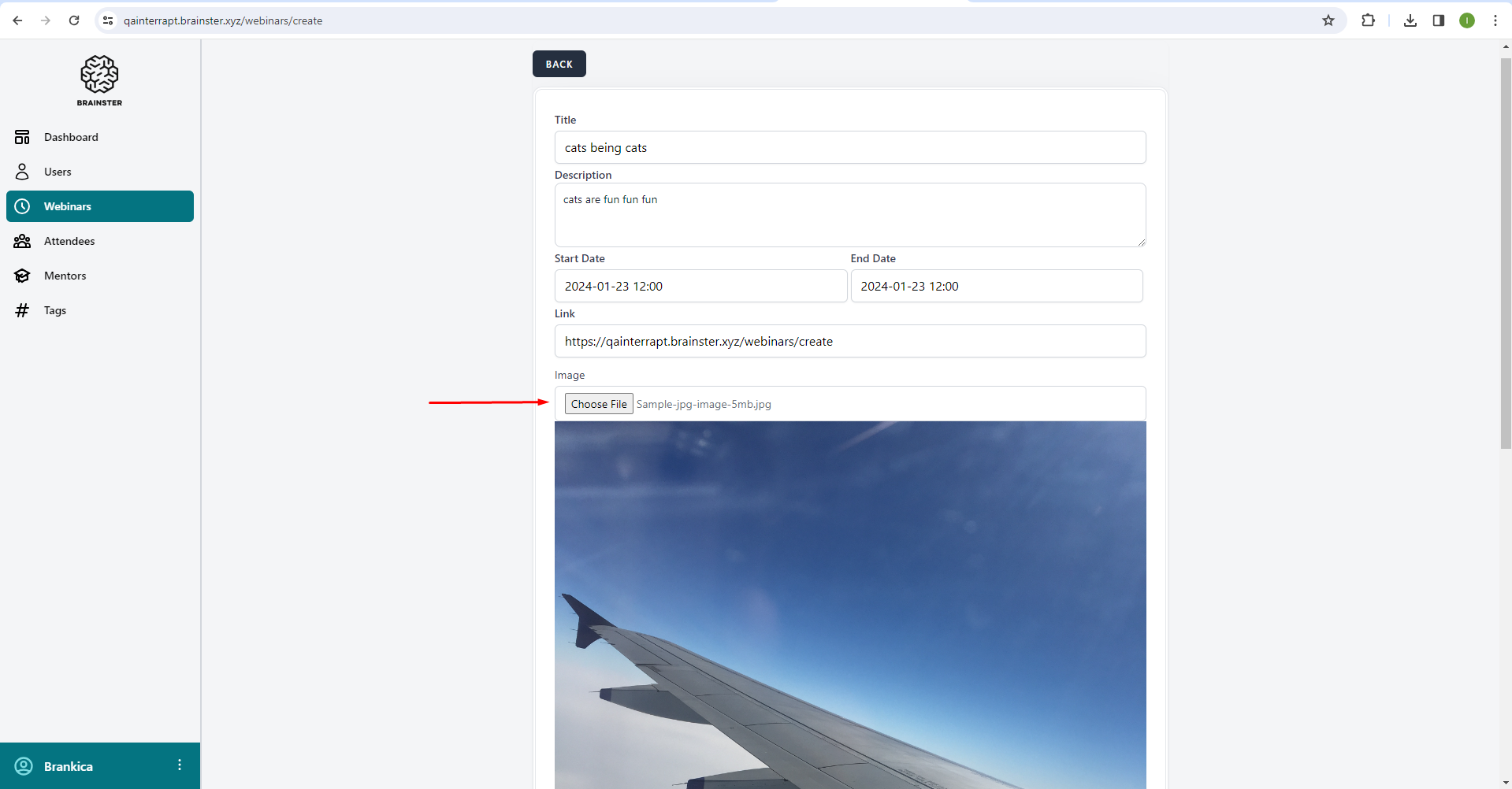Click the Brainster logo in sidebar
The height and width of the screenshot is (789, 1512).
coord(99,80)
